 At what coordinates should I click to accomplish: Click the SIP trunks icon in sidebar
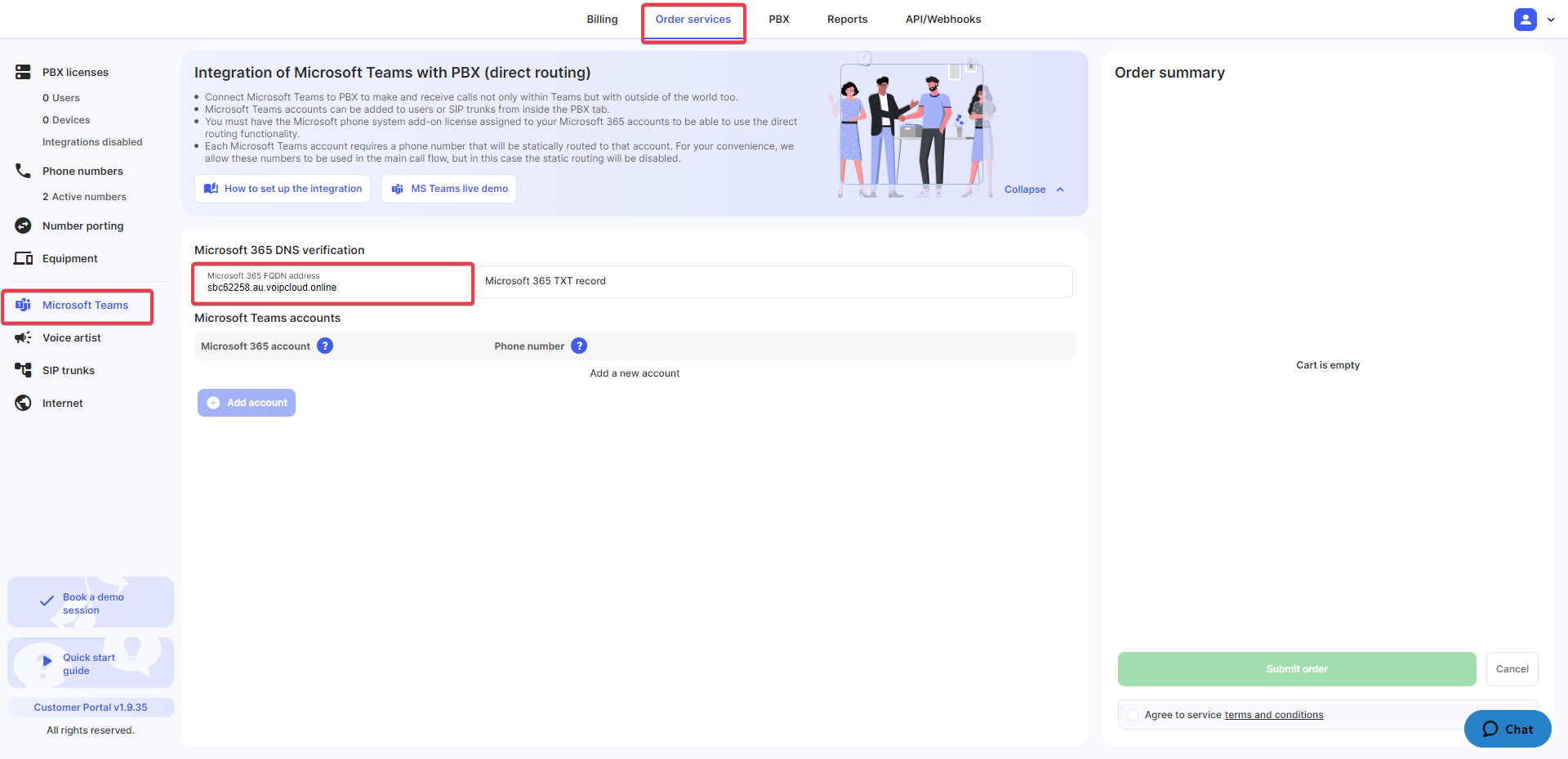coord(23,370)
